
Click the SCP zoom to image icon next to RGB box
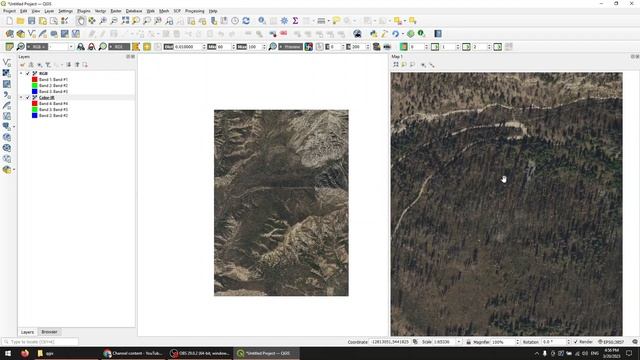tap(20, 47)
